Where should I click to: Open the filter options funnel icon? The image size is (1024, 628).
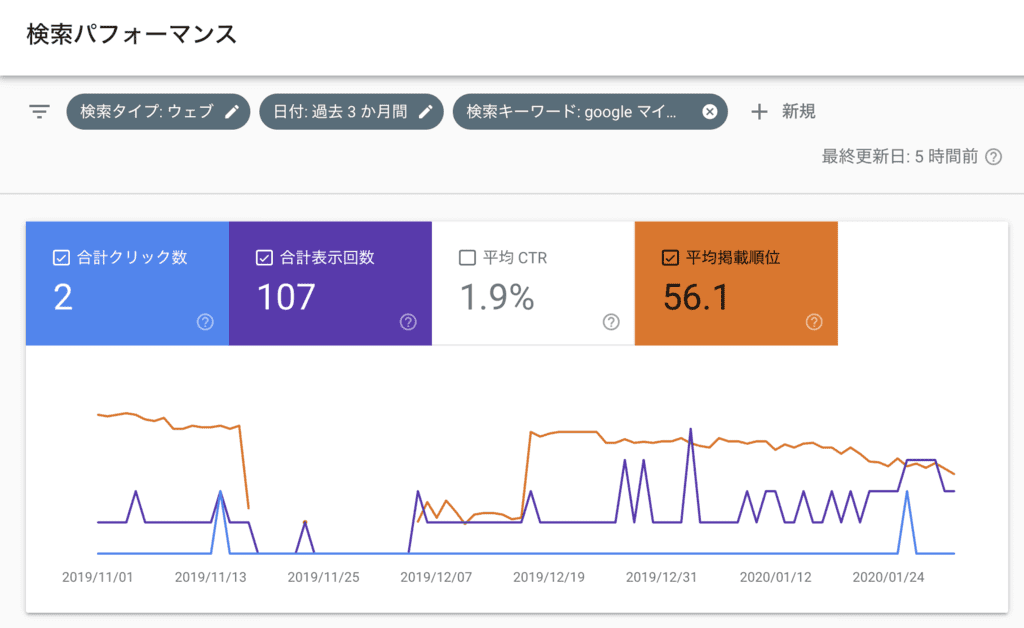pyautogui.click(x=38, y=111)
